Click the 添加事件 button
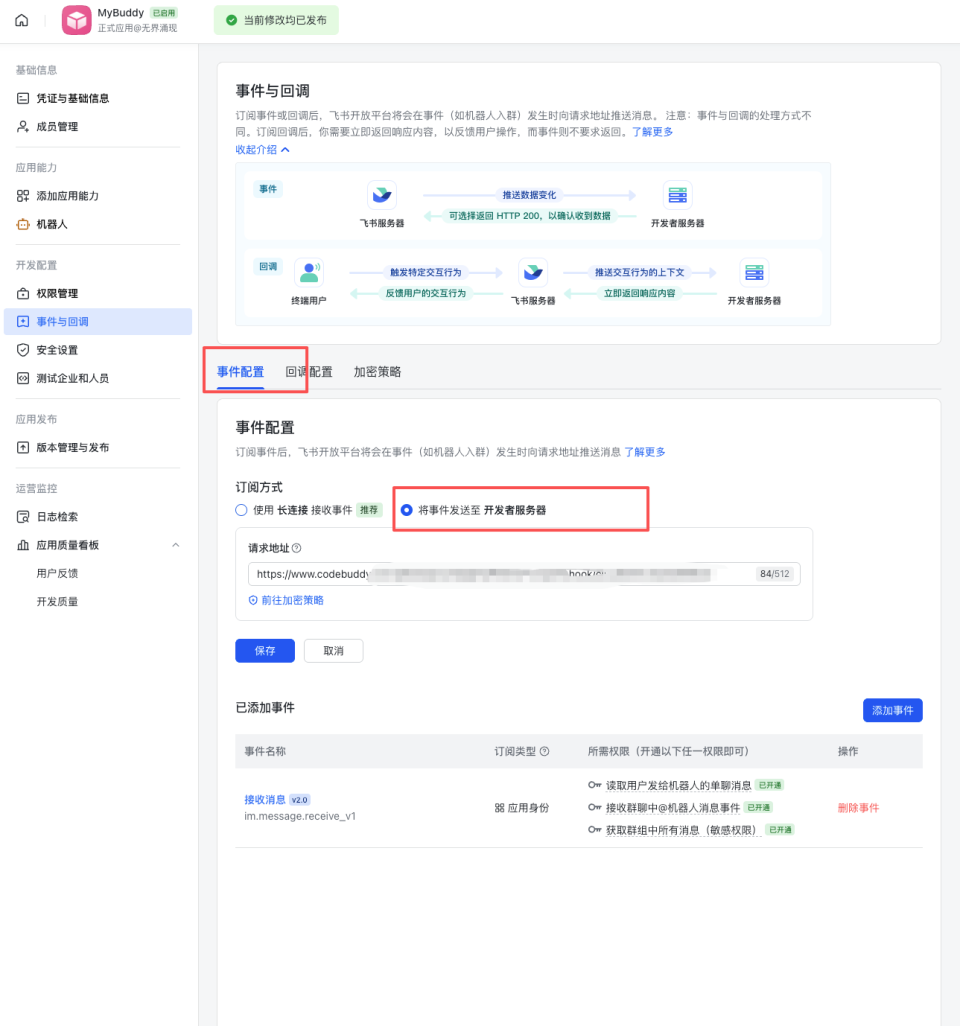The width and height of the screenshot is (960, 1026). click(x=892, y=709)
